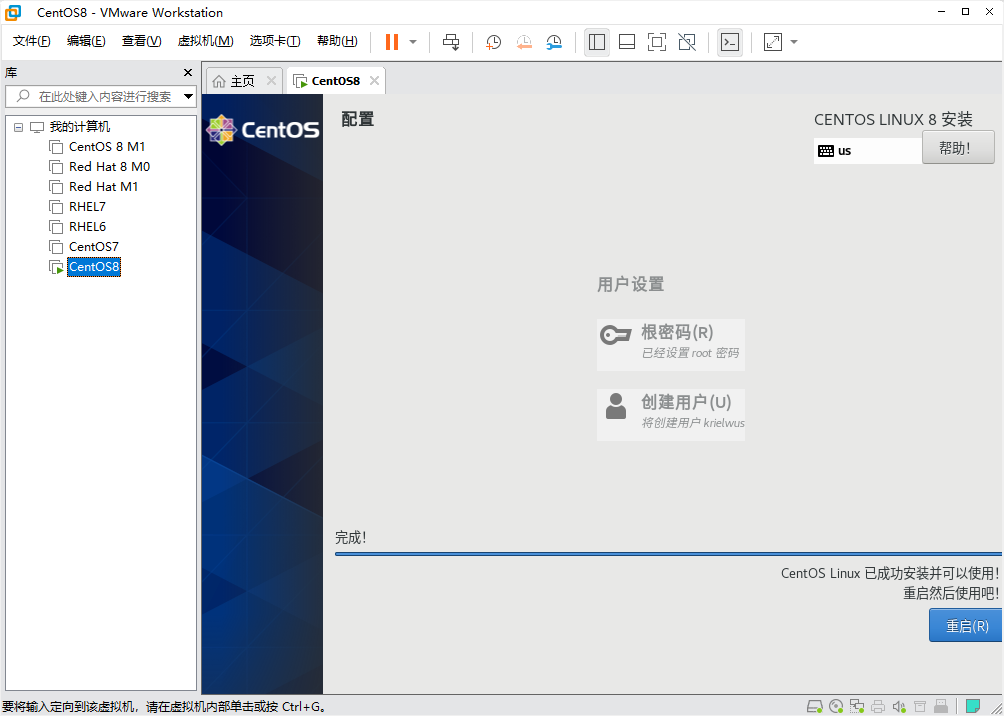Switch to Unity mode

[687, 42]
